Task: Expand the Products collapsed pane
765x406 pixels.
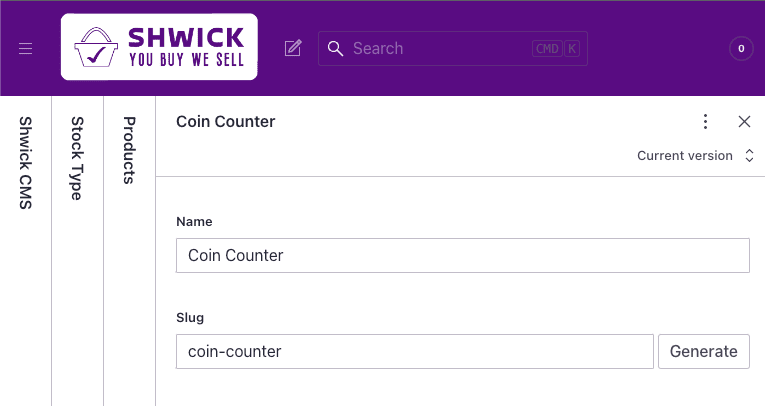Action: point(130,150)
